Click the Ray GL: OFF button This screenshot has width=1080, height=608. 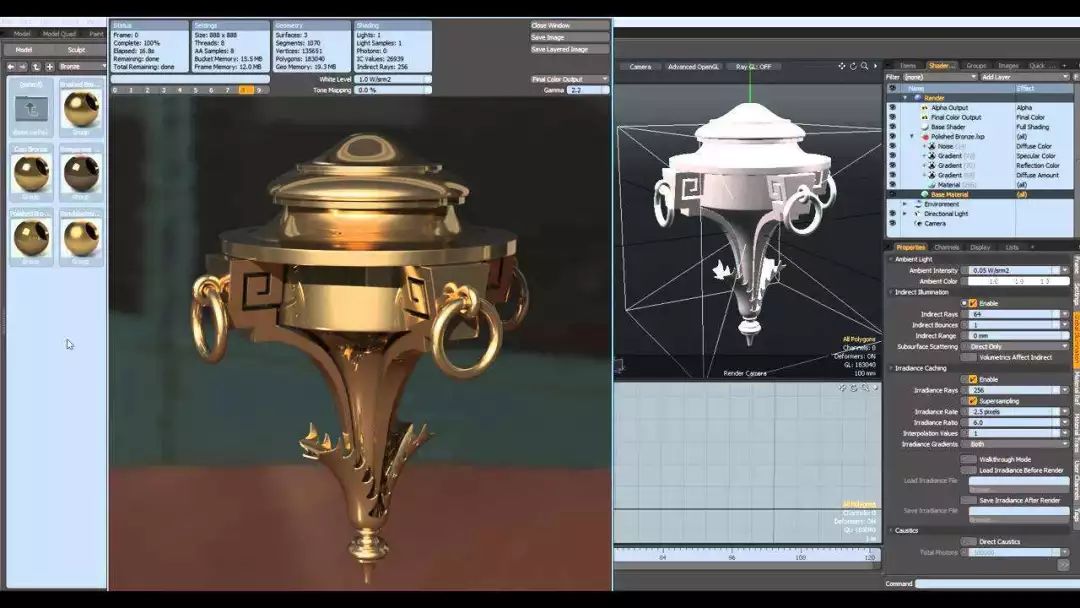coord(753,67)
